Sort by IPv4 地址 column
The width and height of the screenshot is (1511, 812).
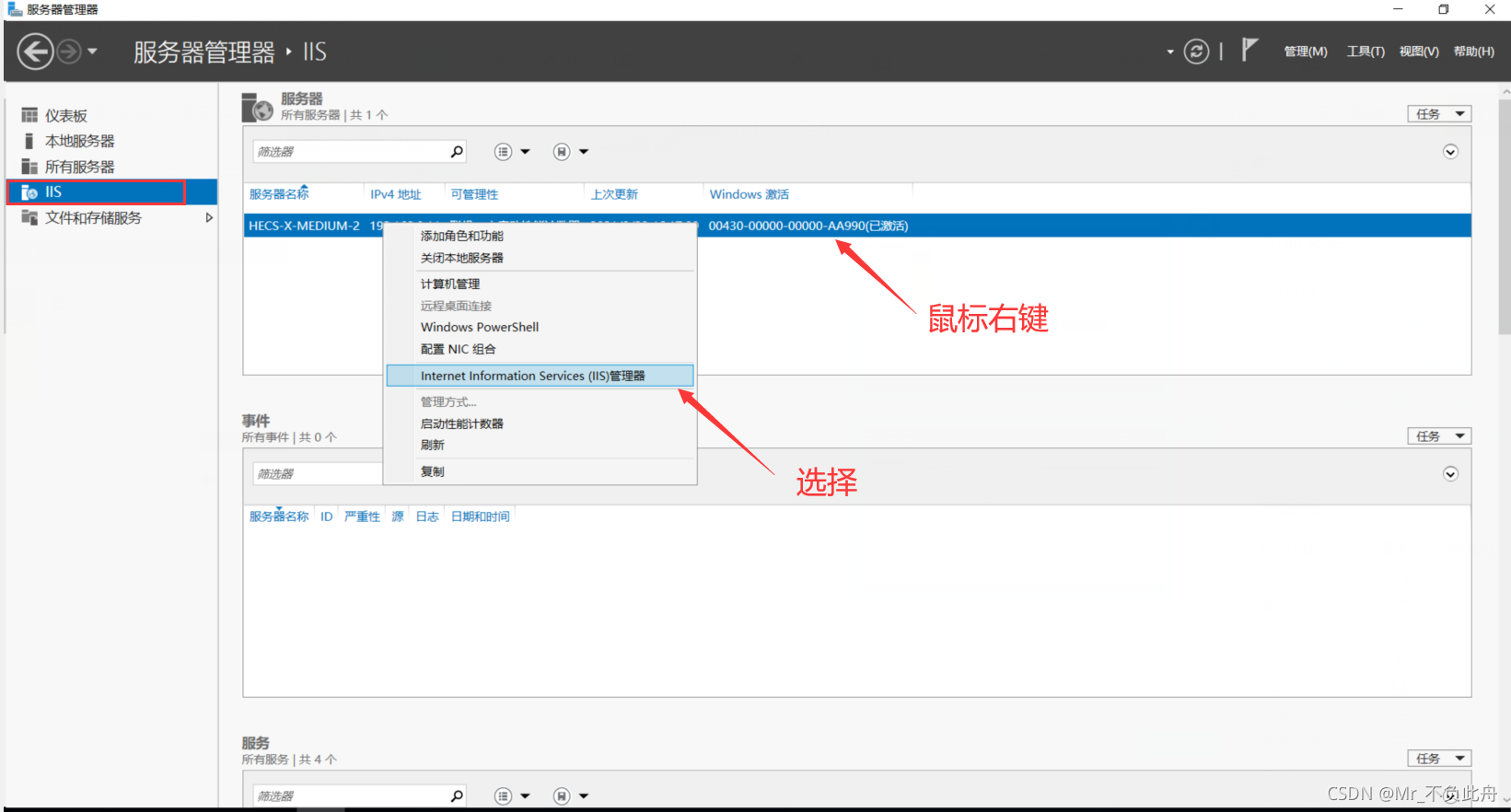(x=396, y=194)
